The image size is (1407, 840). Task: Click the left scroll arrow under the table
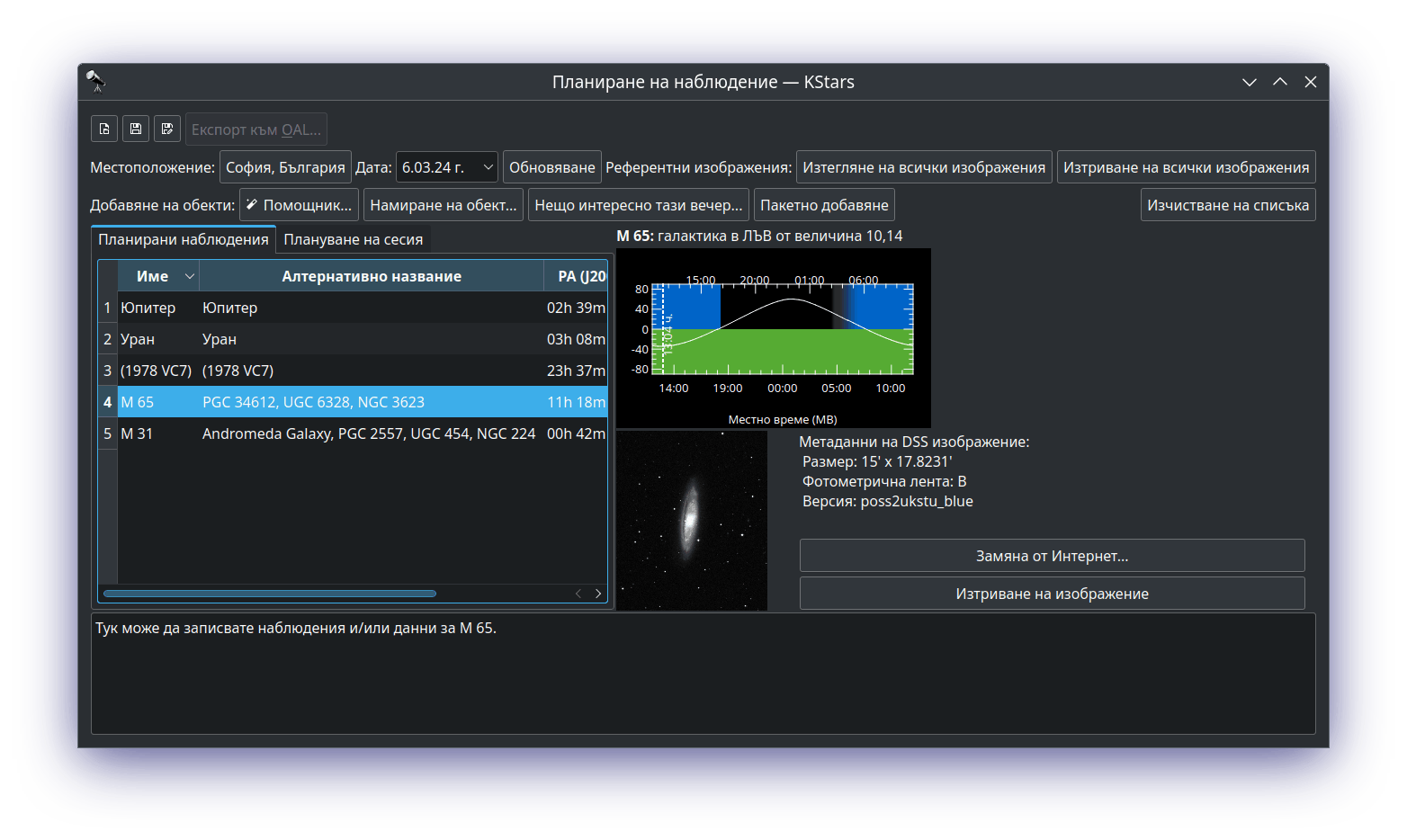coord(578,594)
